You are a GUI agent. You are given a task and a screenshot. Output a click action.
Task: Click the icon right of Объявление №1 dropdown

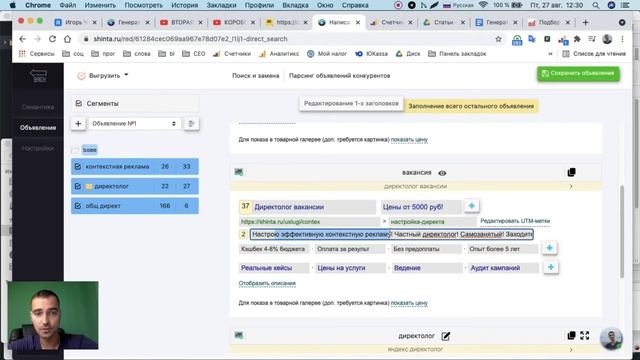click(x=191, y=123)
